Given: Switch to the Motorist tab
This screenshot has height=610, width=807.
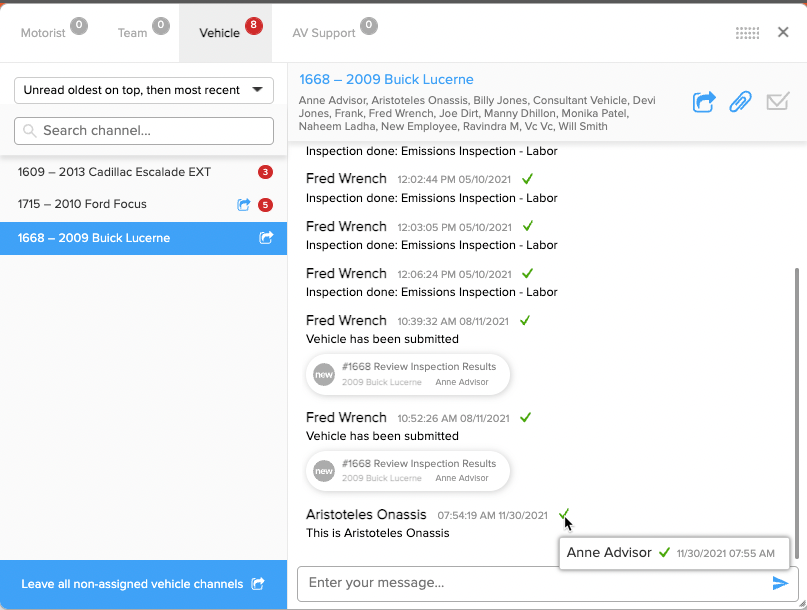Looking at the screenshot, I should point(43,33).
